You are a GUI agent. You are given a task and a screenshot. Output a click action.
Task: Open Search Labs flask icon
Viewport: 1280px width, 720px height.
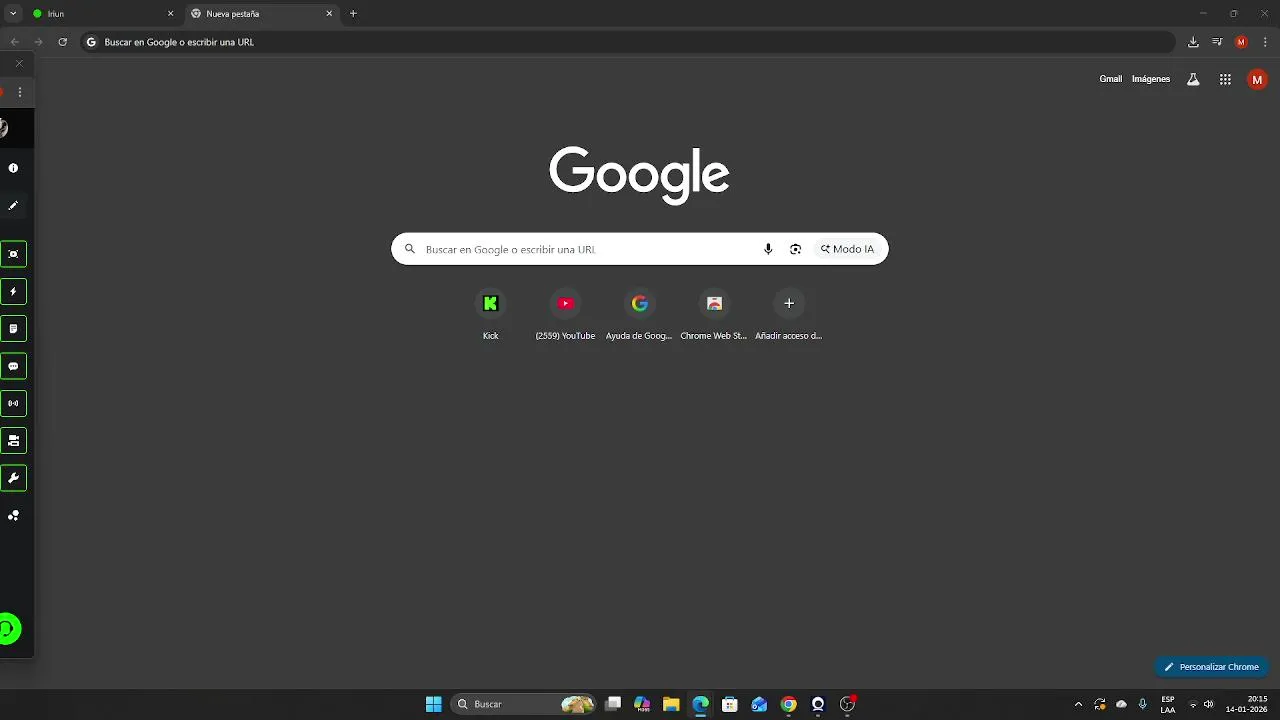(x=1193, y=80)
